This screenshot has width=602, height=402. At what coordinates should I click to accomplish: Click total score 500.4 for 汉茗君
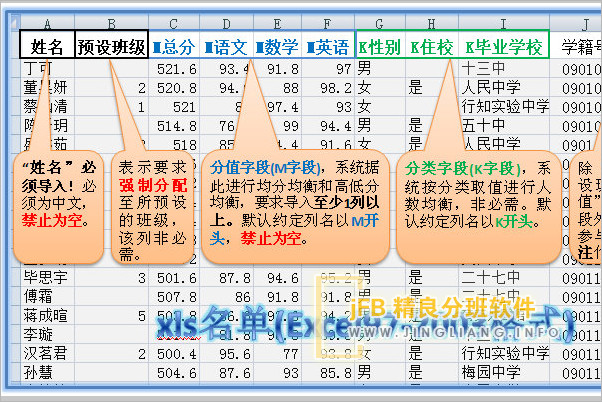point(174,353)
